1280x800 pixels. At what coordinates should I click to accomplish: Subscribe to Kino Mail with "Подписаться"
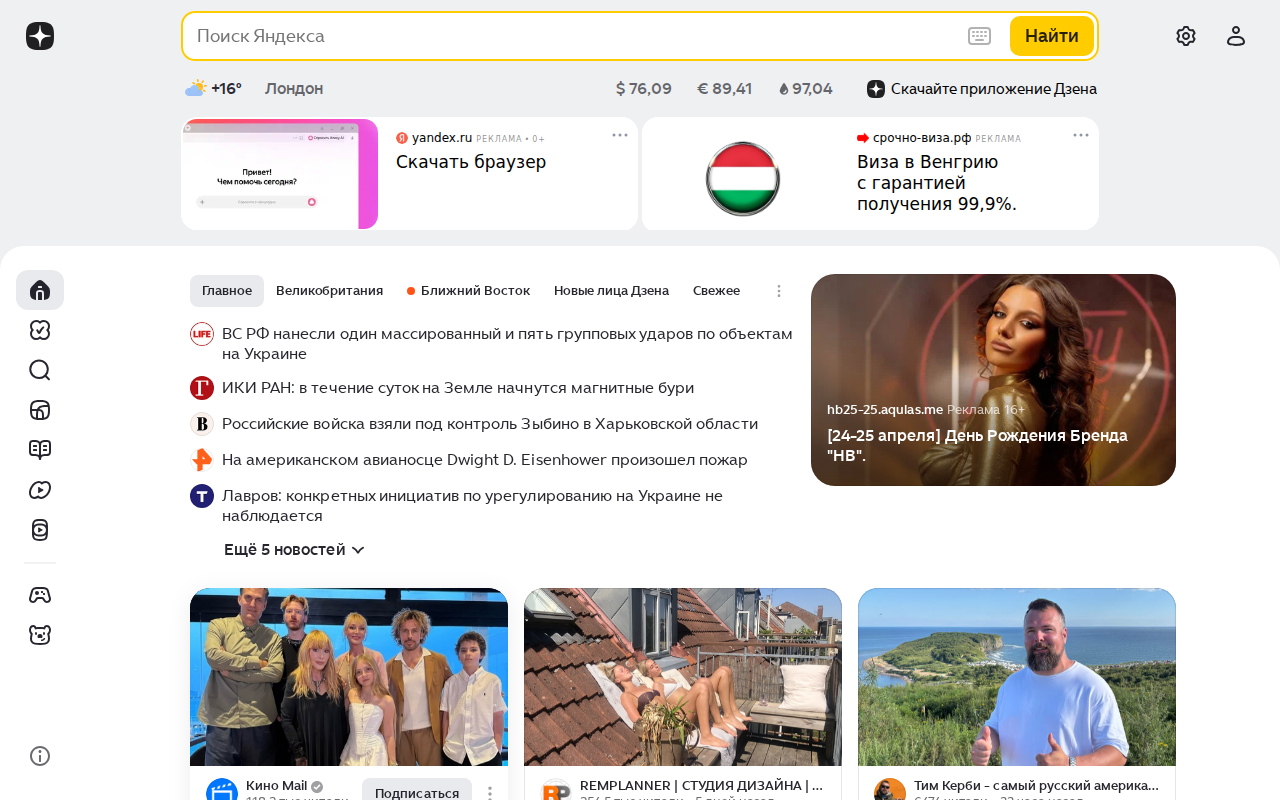(417, 792)
